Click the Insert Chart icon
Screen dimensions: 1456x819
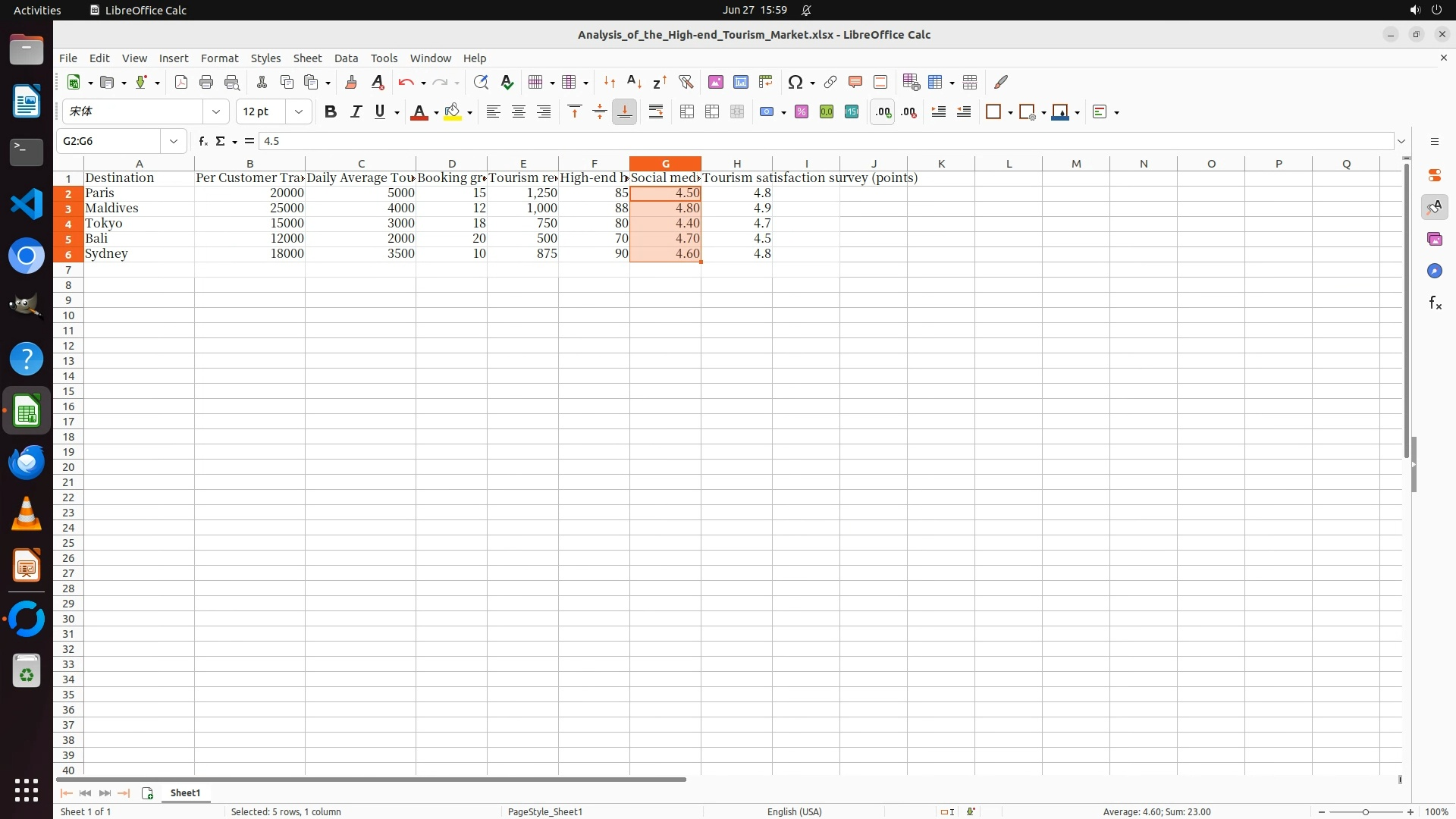tap(740, 82)
